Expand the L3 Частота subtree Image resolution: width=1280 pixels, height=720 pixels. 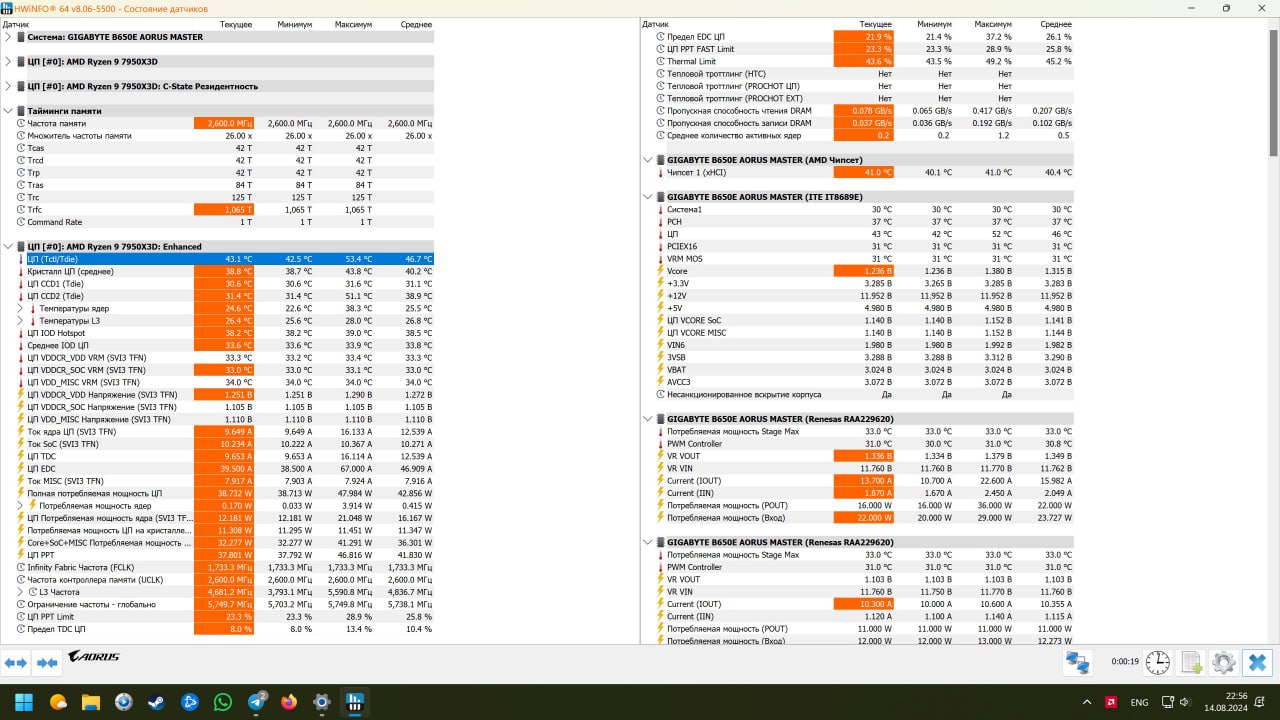point(20,592)
